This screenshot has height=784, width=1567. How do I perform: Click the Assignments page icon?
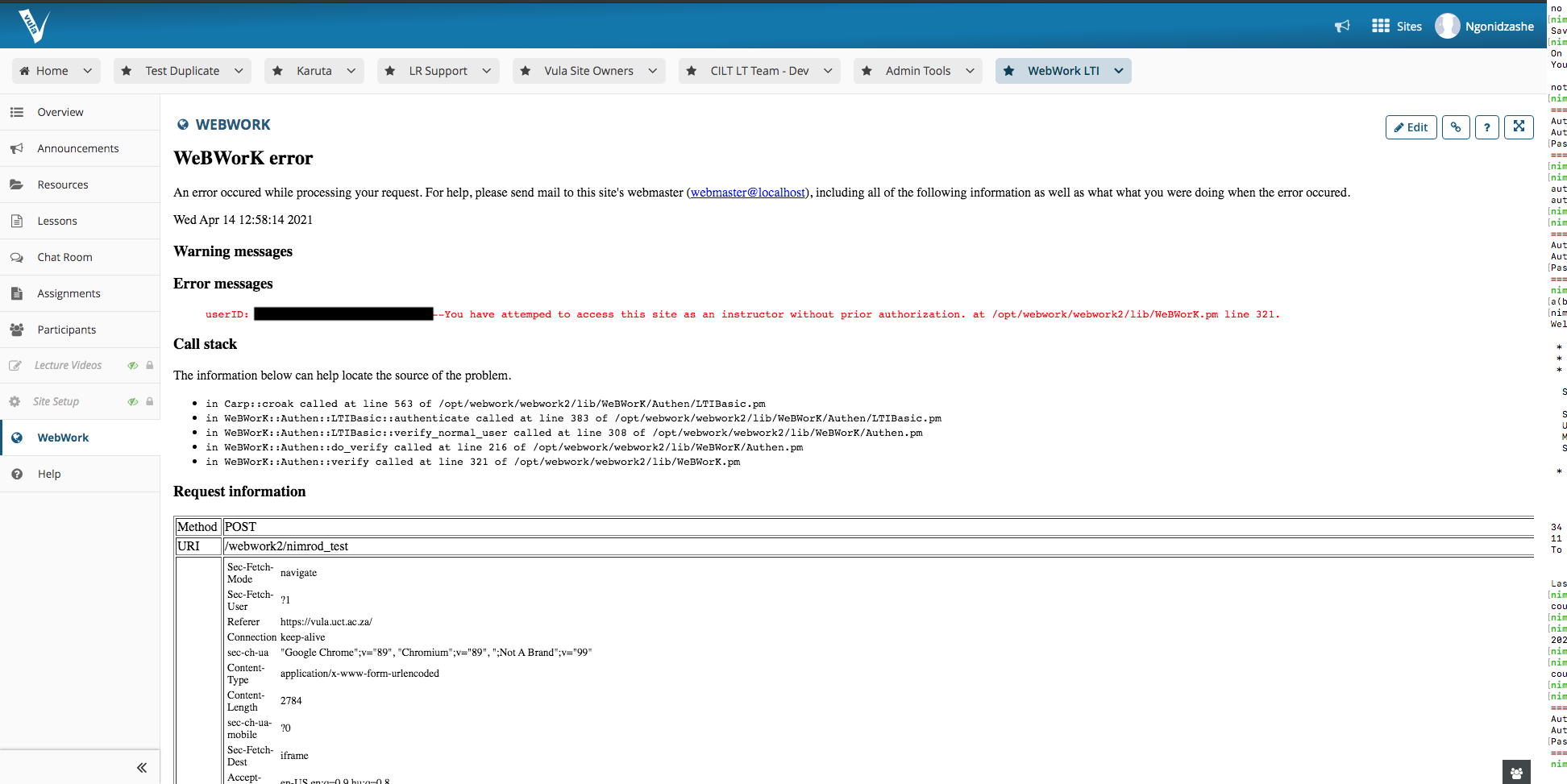[16, 293]
